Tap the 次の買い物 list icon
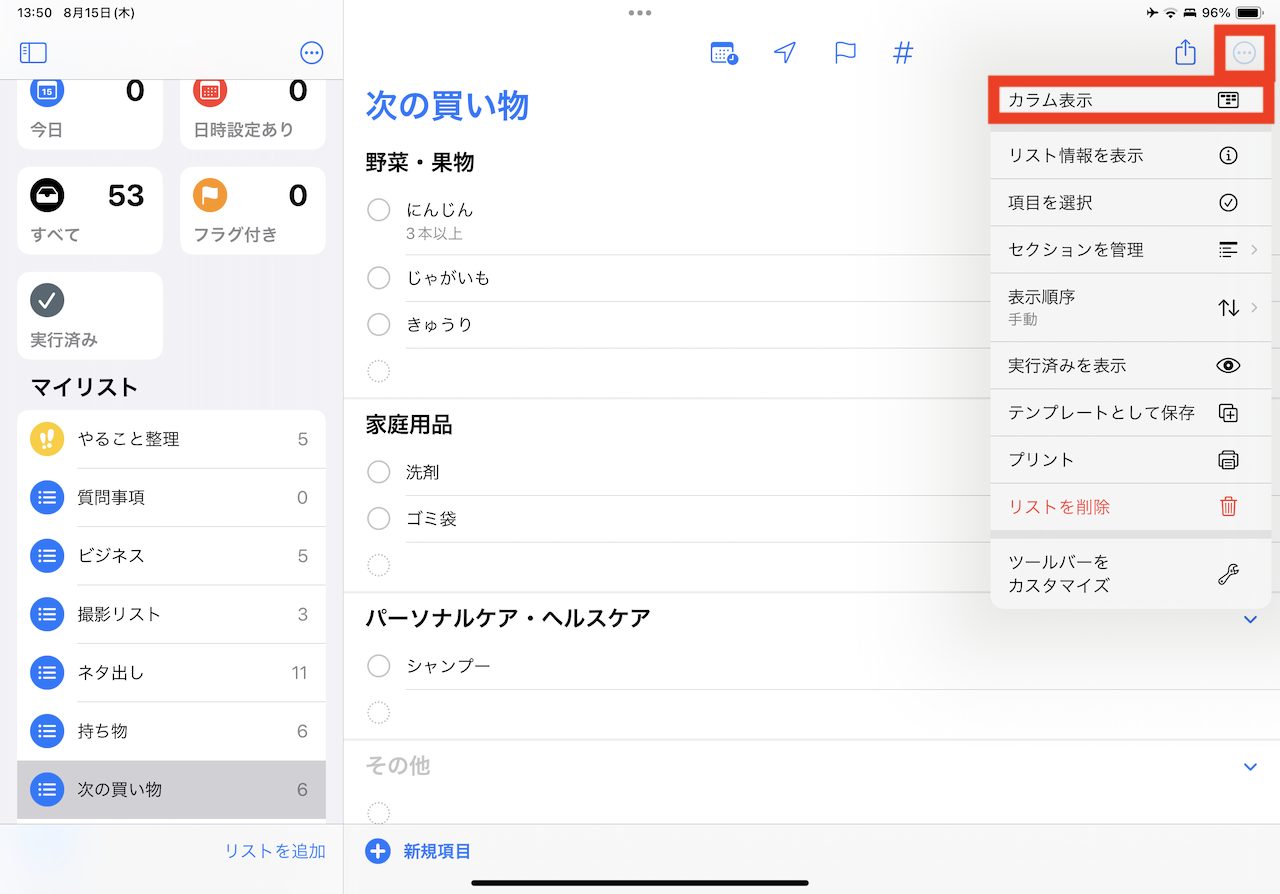The width and height of the screenshot is (1280, 894). pos(47,789)
